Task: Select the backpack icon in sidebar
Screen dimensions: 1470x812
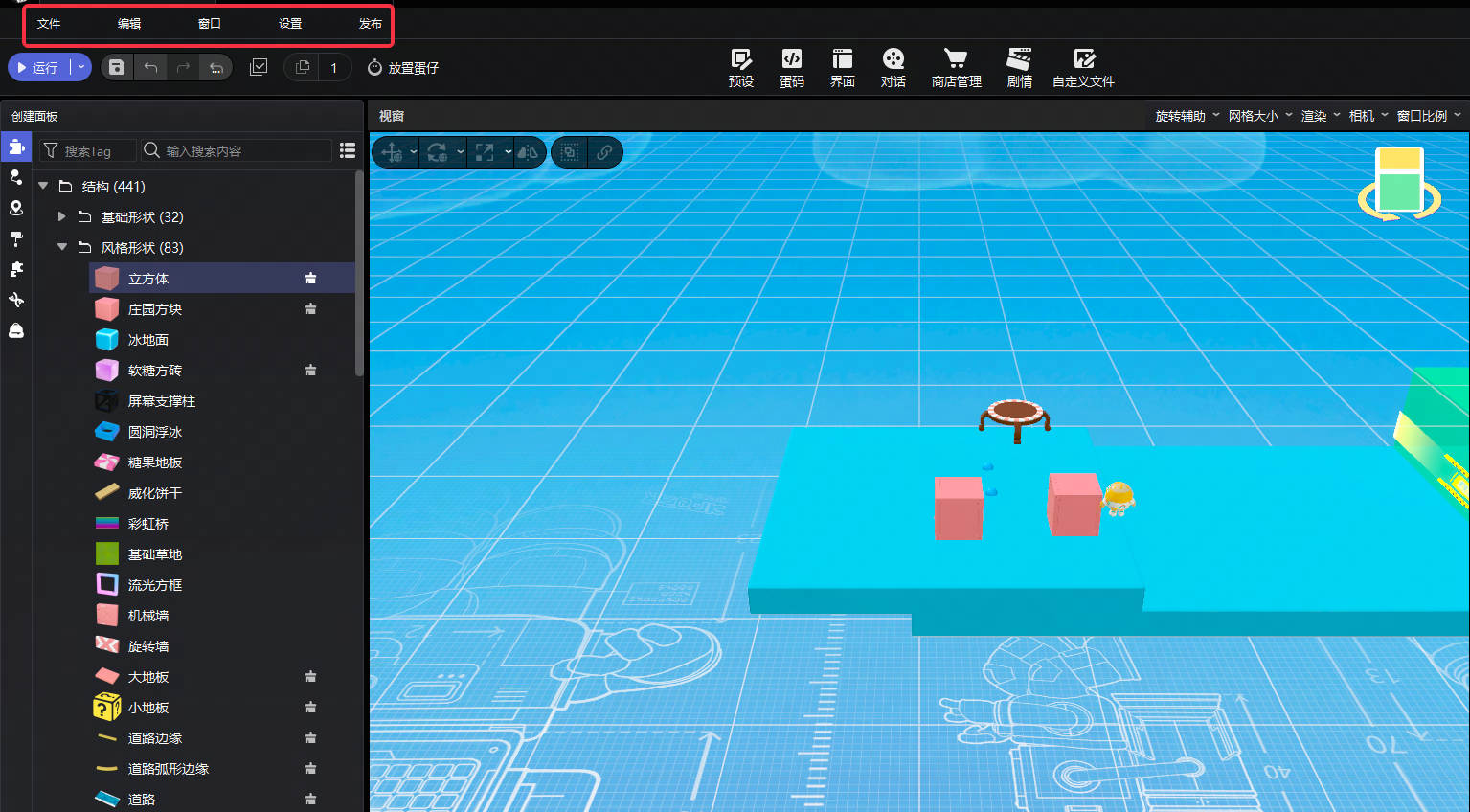Action: pyautogui.click(x=16, y=330)
